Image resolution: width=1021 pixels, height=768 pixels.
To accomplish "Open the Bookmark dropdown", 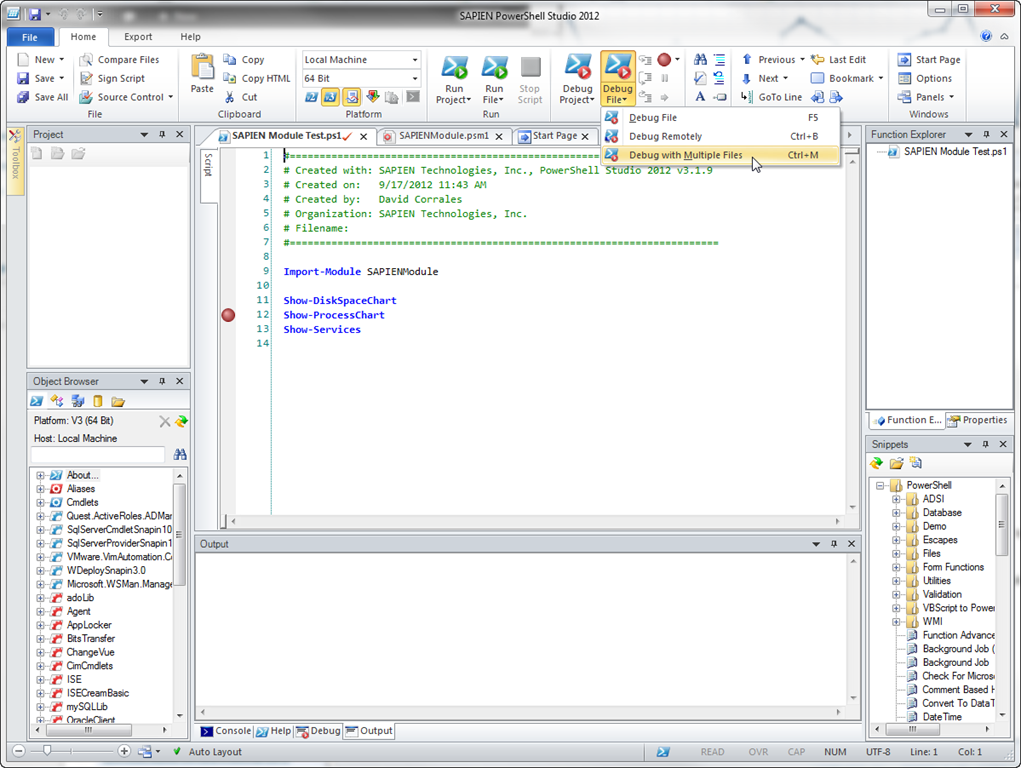I will [881, 78].
